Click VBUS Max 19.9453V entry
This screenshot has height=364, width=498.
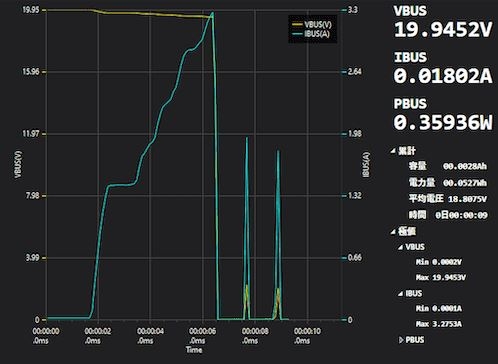coord(440,277)
